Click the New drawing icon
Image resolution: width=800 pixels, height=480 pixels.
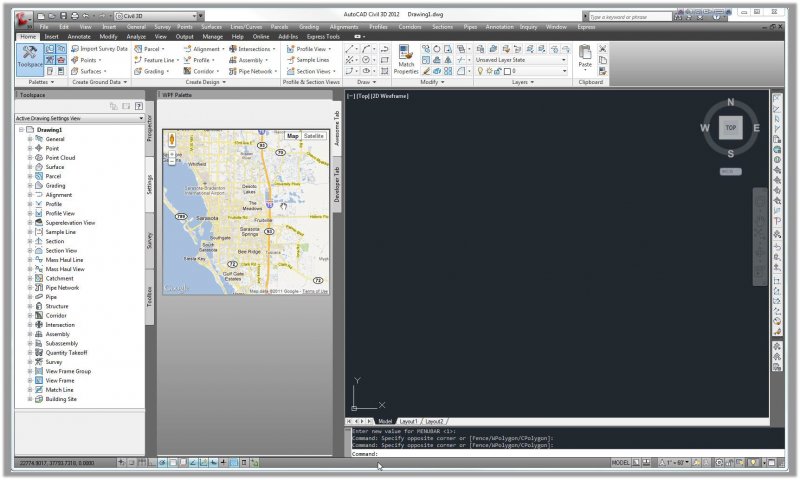point(41,16)
